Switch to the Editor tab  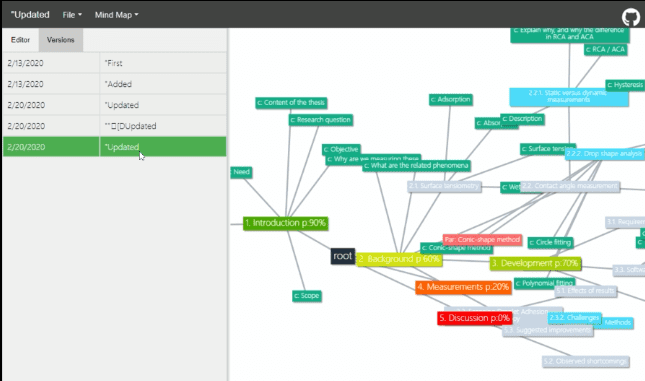(x=21, y=40)
